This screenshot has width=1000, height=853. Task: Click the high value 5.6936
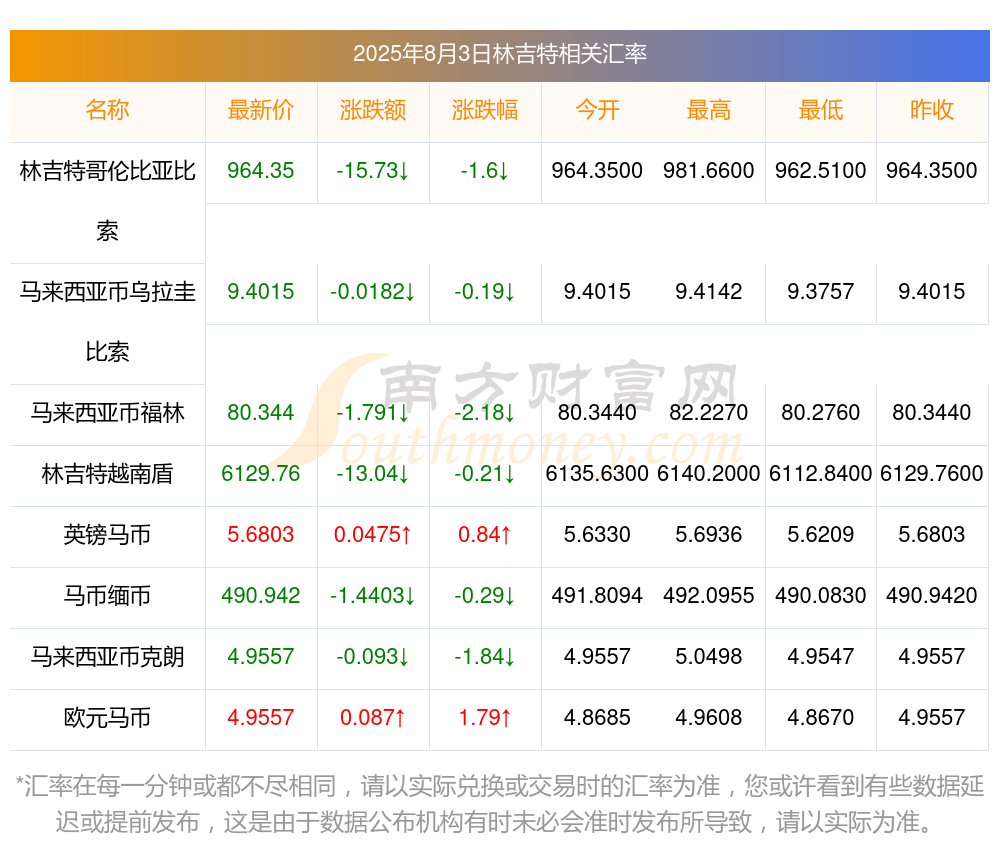[709, 535]
